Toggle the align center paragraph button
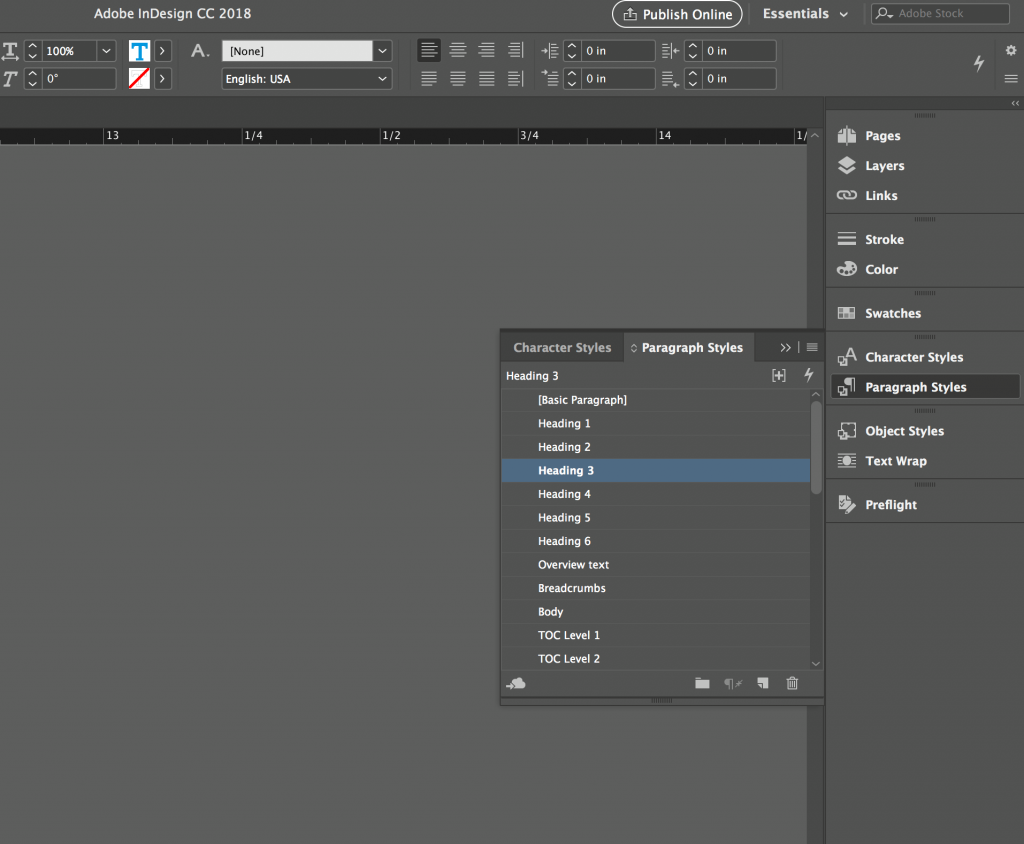Screen dimensions: 1024x844 [x=458, y=50]
